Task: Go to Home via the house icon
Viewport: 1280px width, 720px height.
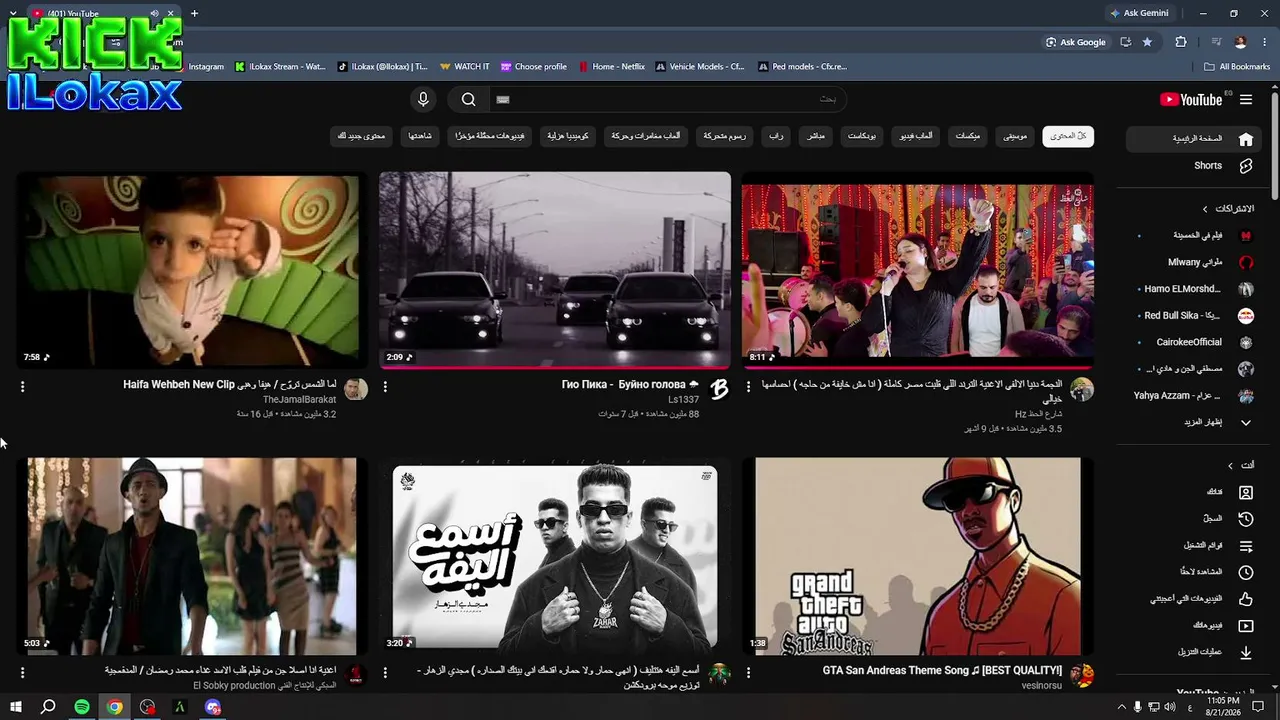Action: click(x=1246, y=139)
